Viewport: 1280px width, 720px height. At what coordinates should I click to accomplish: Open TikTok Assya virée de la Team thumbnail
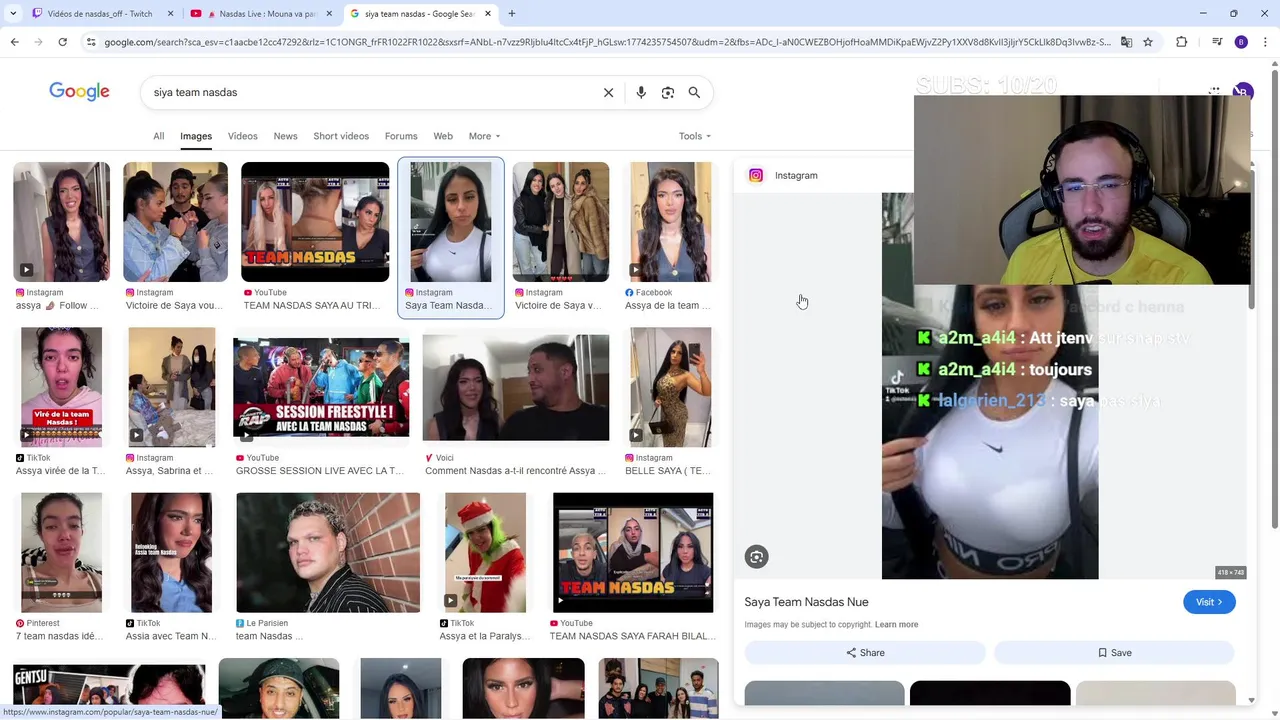click(x=61, y=387)
